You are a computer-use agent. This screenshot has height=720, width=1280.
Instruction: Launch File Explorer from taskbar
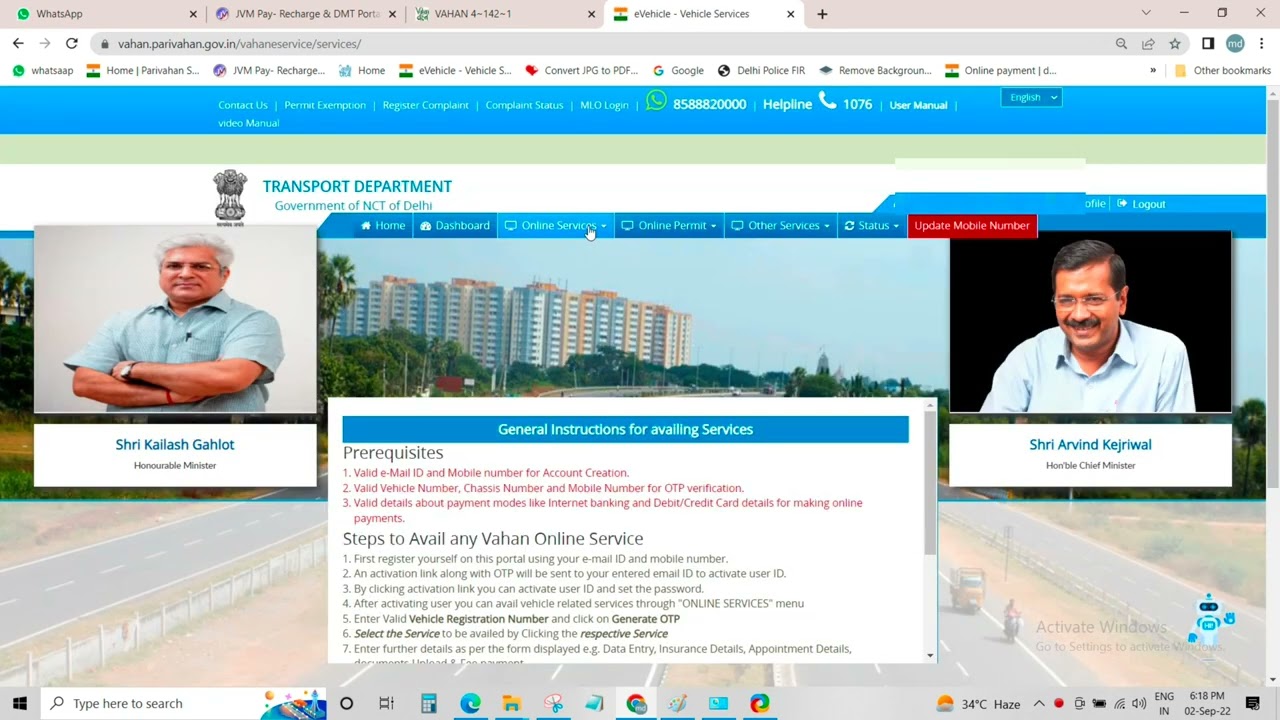click(x=511, y=703)
